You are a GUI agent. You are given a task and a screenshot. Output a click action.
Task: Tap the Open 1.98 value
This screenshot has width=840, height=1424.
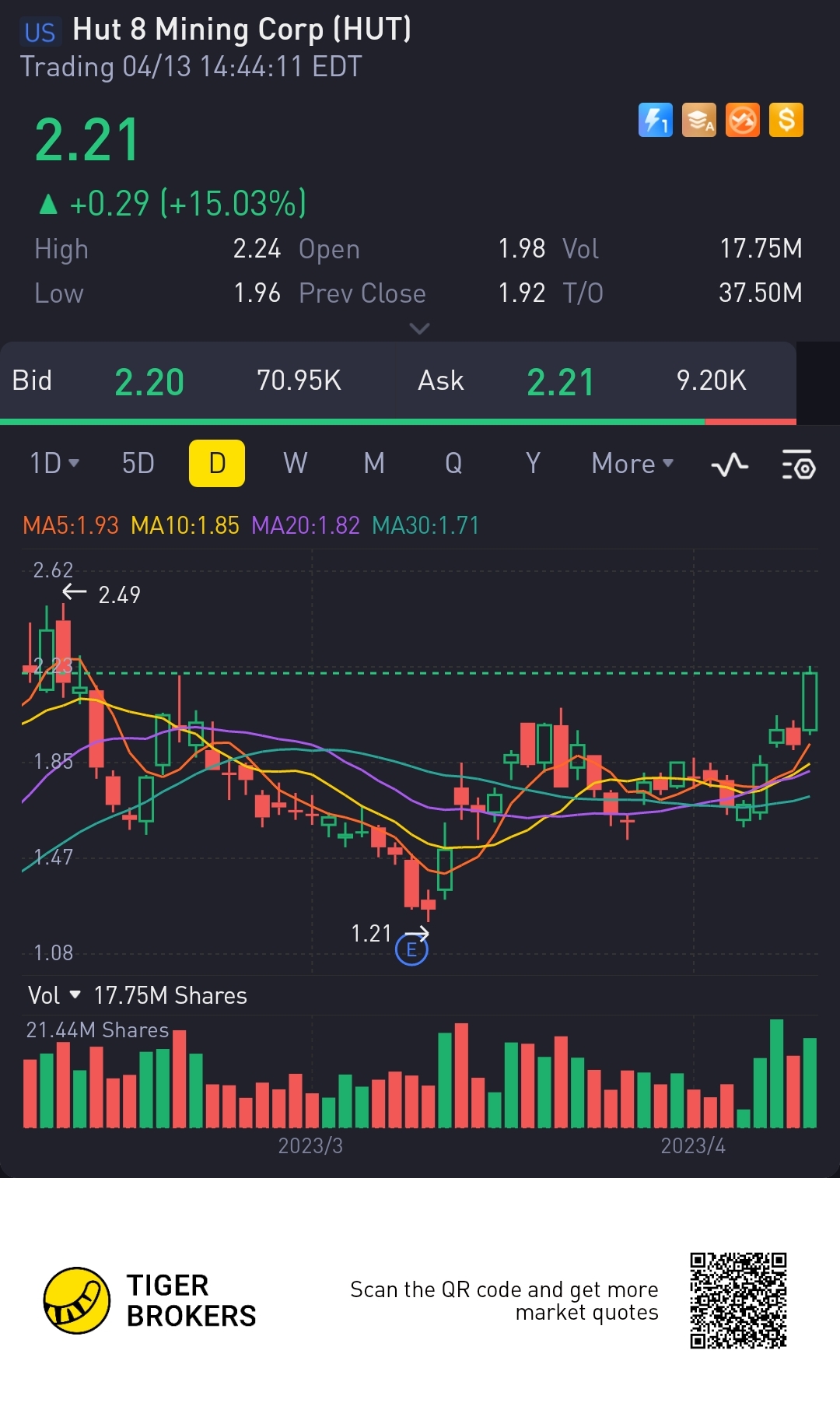522,248
